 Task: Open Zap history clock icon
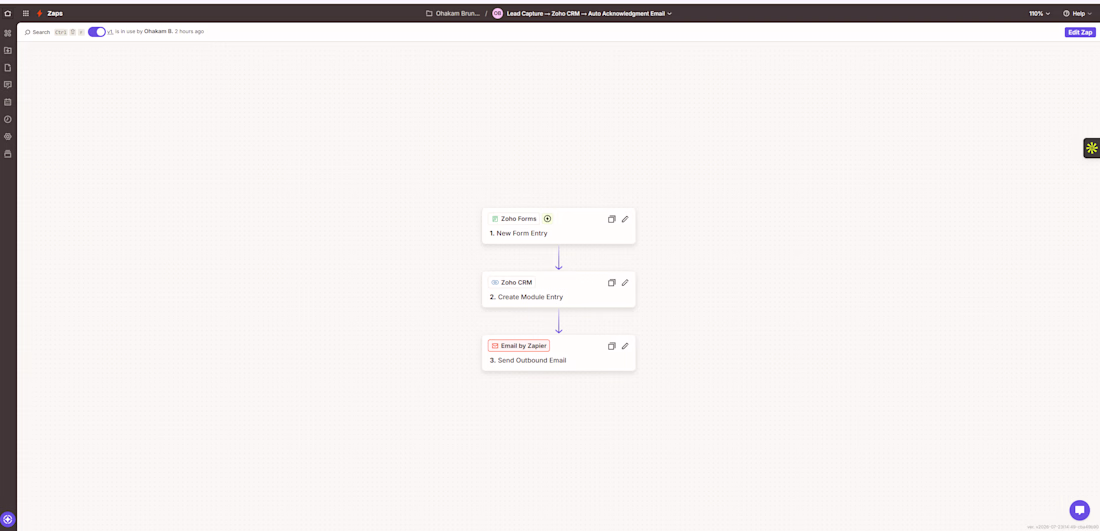(8, 119)
